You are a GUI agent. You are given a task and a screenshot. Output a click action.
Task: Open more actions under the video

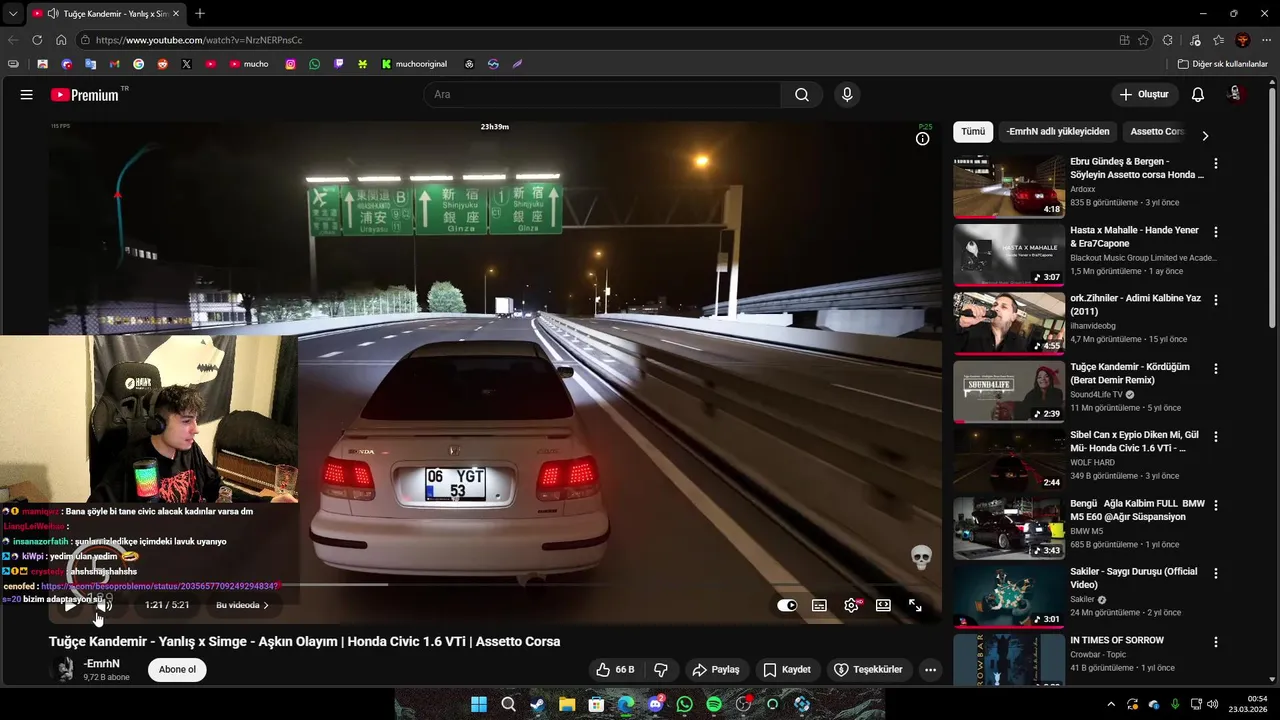(930, 670)
